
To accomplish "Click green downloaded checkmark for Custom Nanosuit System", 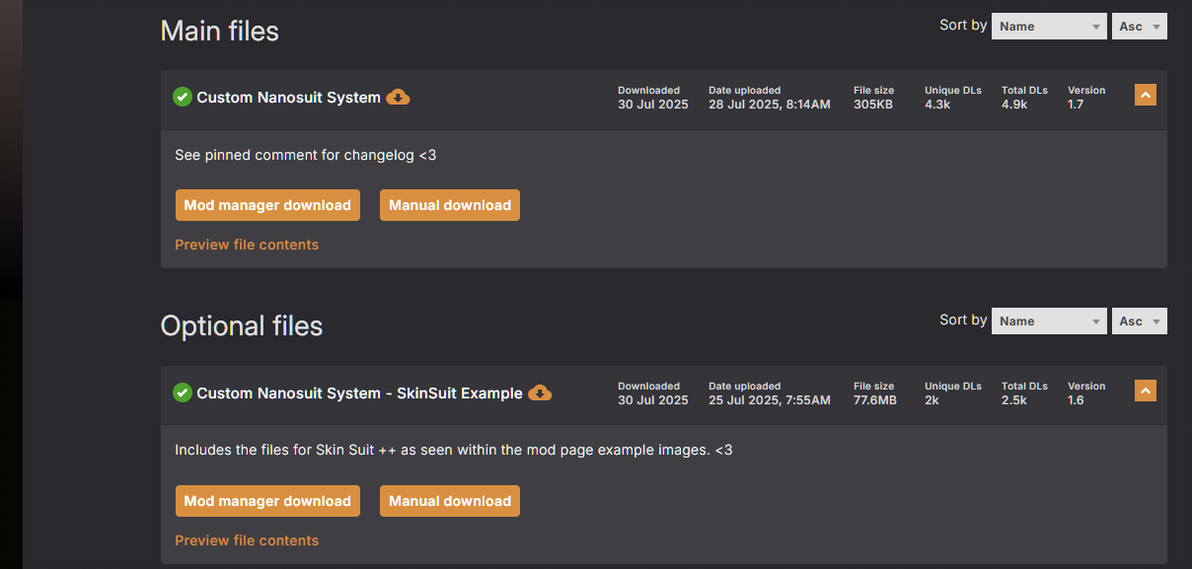I will click(182, 97).
